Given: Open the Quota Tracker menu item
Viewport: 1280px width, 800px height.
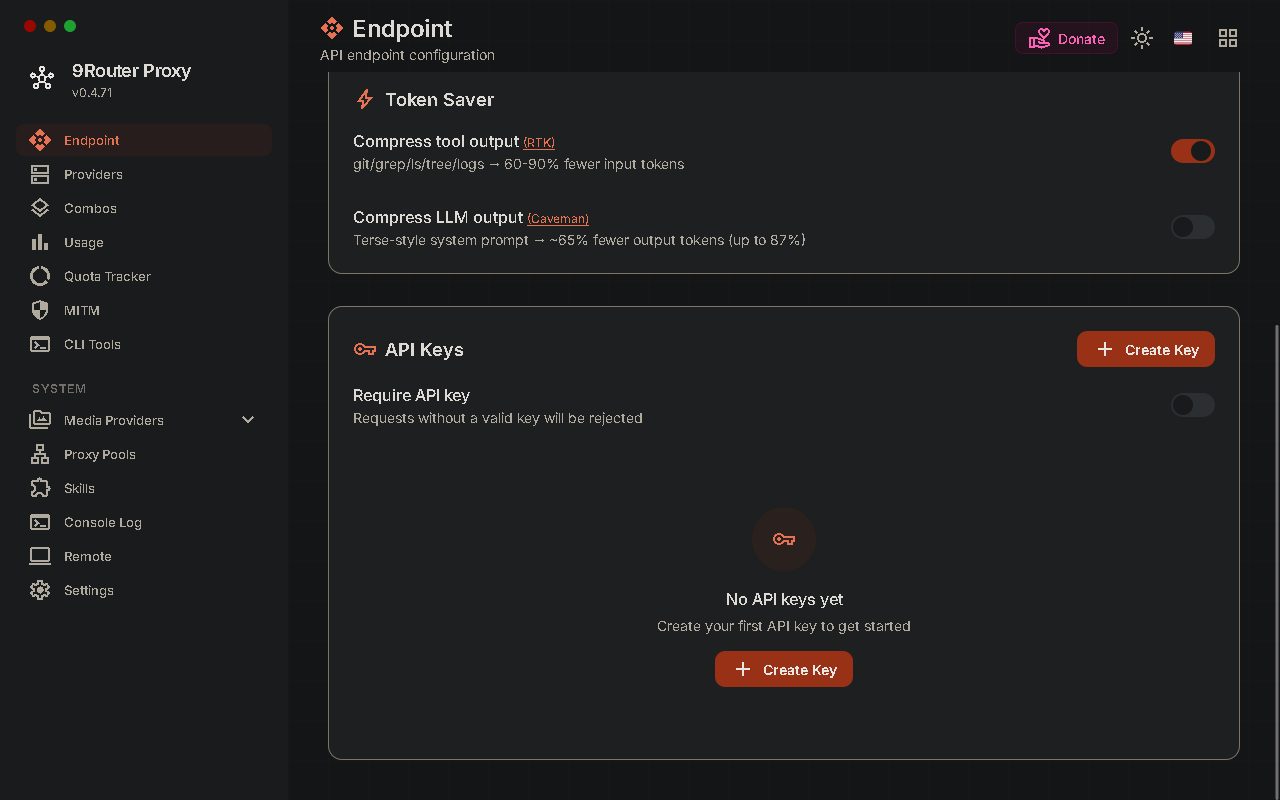Looking at the screenshot, I should point(144,276).
